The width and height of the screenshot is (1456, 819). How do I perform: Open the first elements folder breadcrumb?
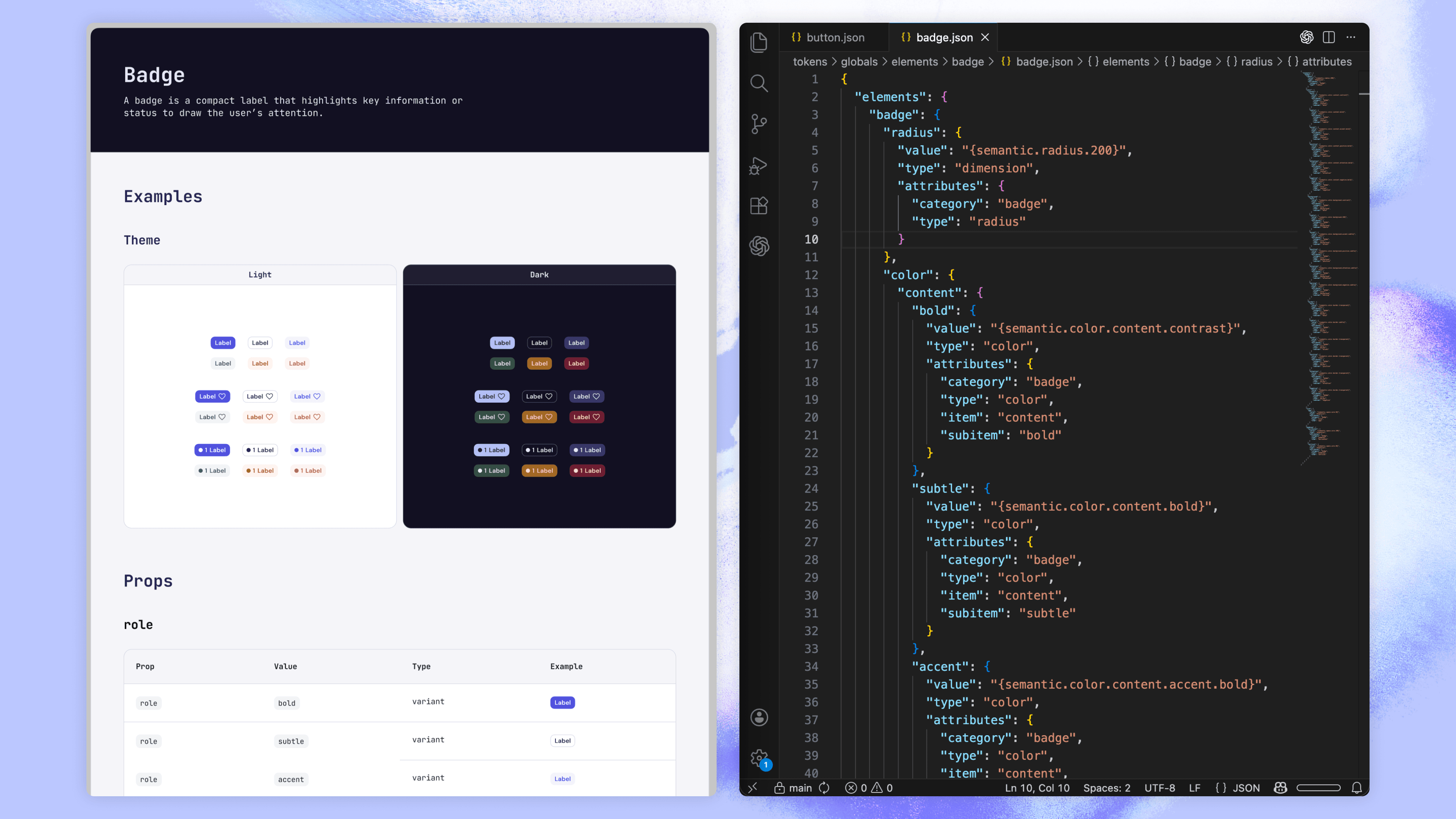tap(915, 61)
